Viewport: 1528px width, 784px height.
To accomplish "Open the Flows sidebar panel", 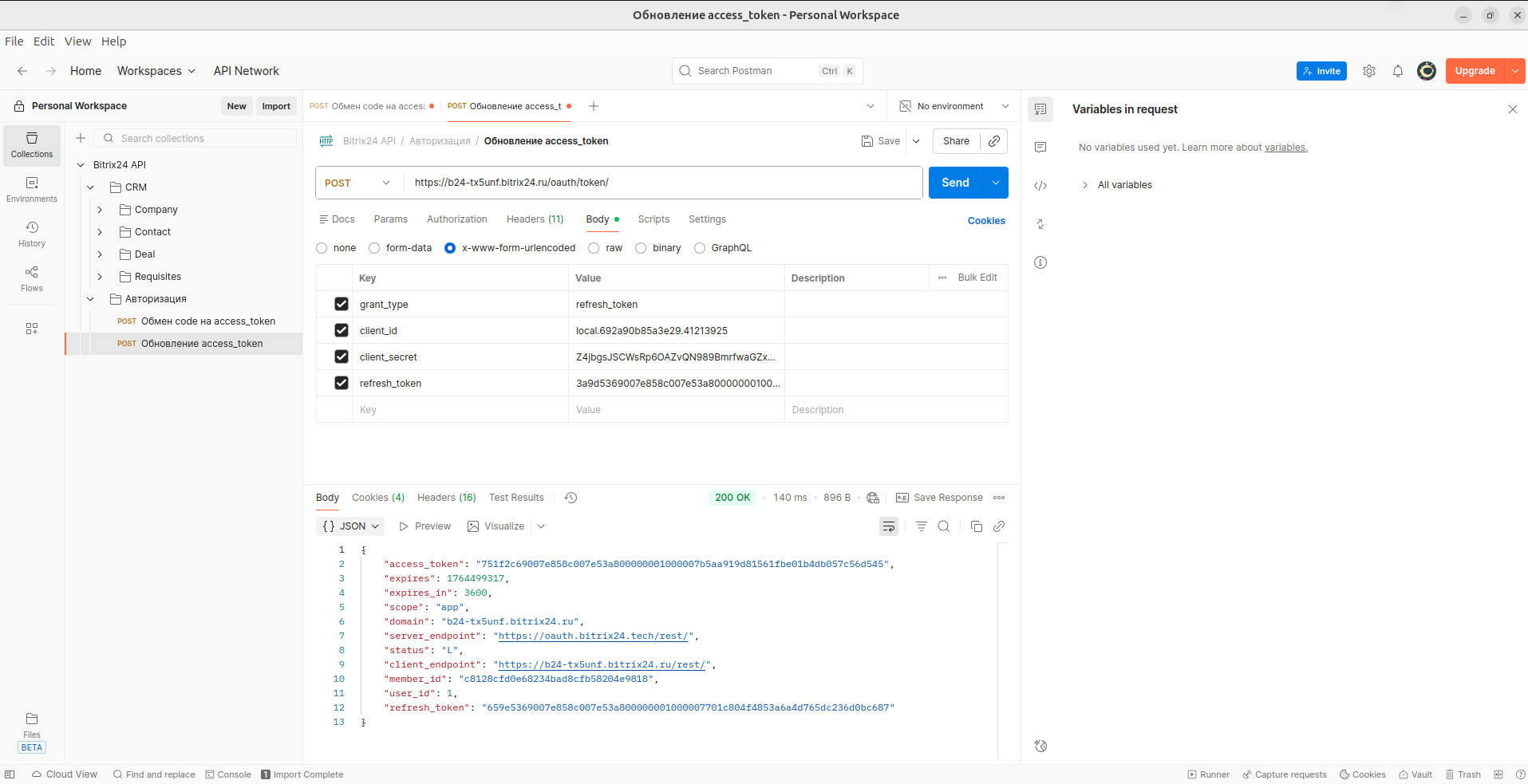I will point(32,278).
